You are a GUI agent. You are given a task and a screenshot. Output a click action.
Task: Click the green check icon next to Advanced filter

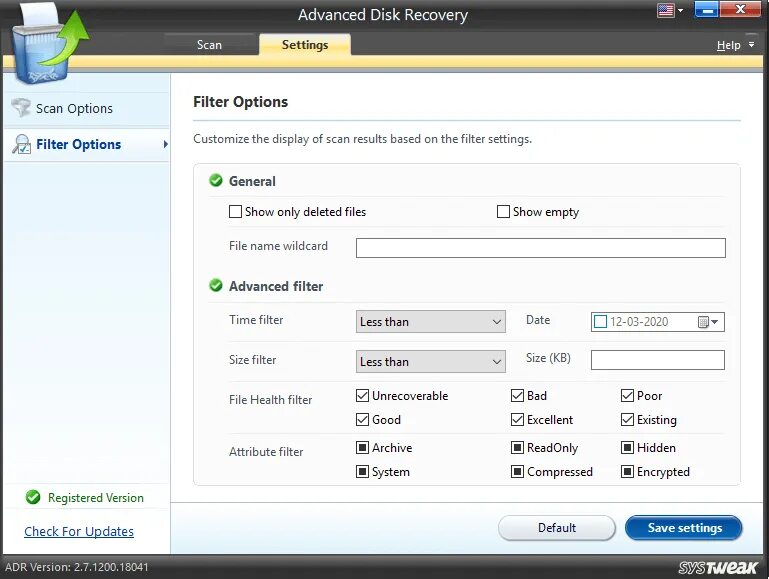pyautogui.click(x=216, y=285)
